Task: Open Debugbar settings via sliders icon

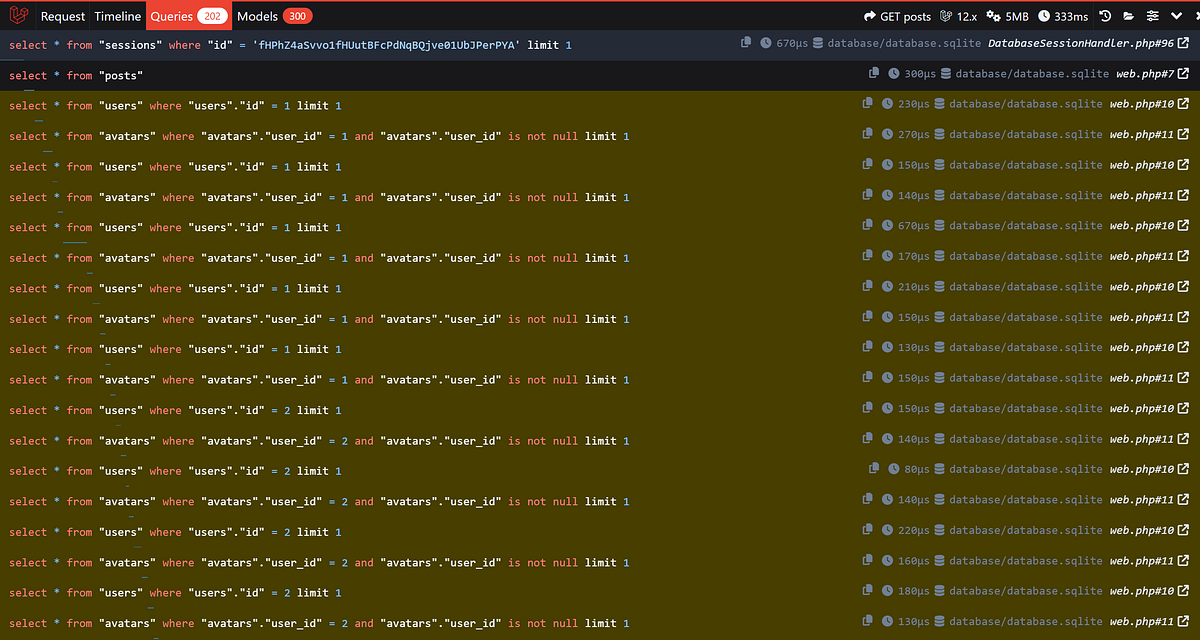Action: click(1152, 15)
